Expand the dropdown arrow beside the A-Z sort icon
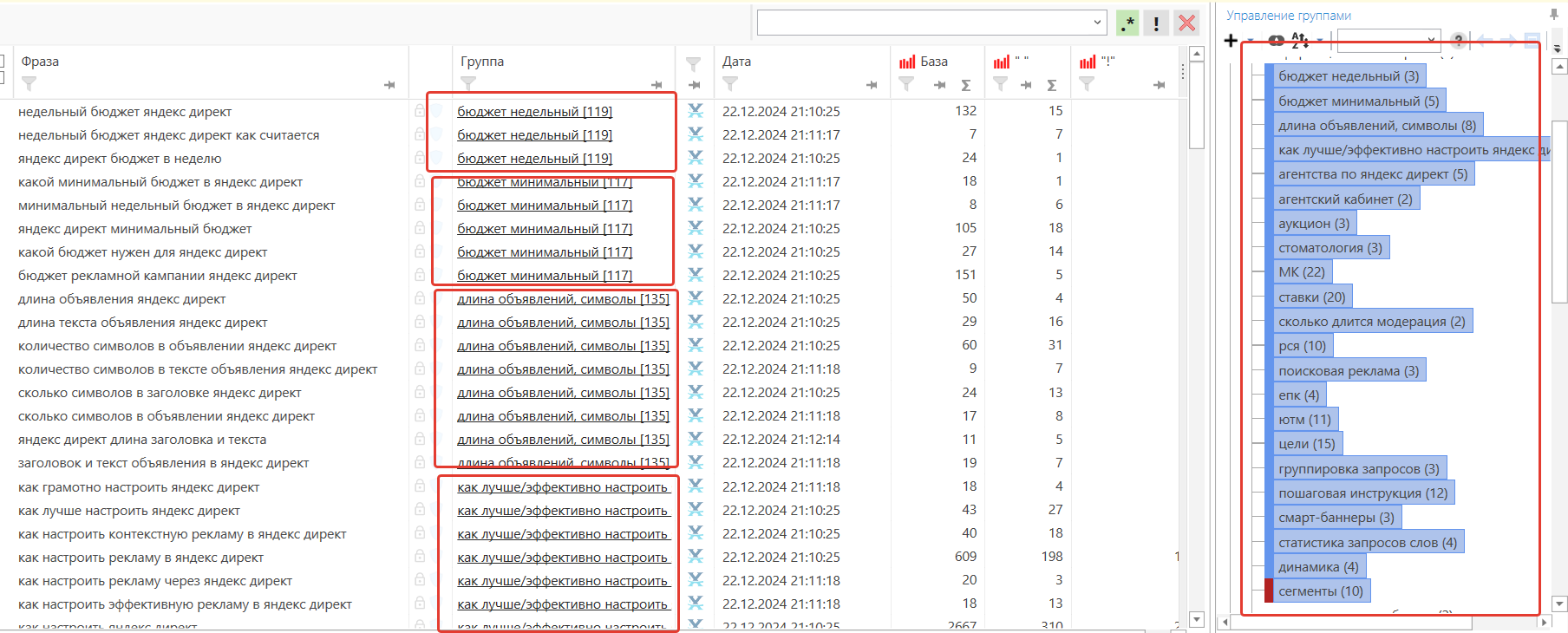The width and height of the screenshot is (1568, 633). pyautogui.click(x=1320, y=41)
